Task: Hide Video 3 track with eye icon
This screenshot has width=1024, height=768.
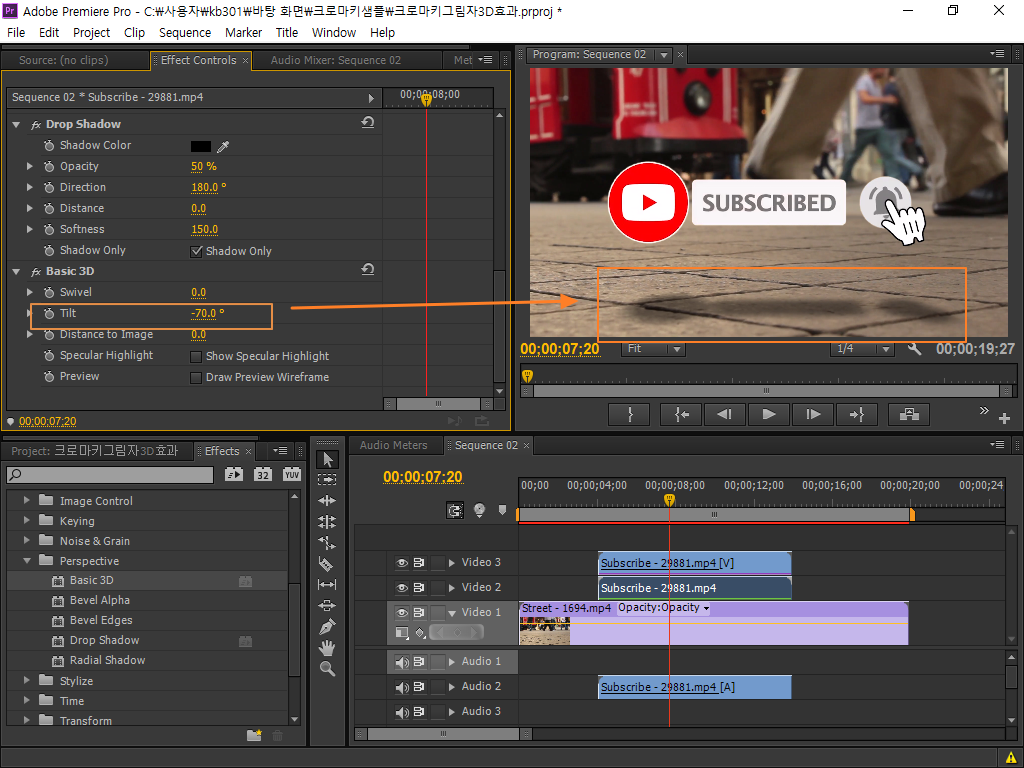Action: (402, 562)
